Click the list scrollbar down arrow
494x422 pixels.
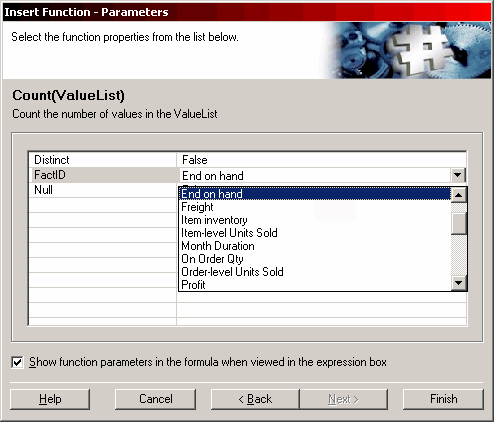point(459,283)
